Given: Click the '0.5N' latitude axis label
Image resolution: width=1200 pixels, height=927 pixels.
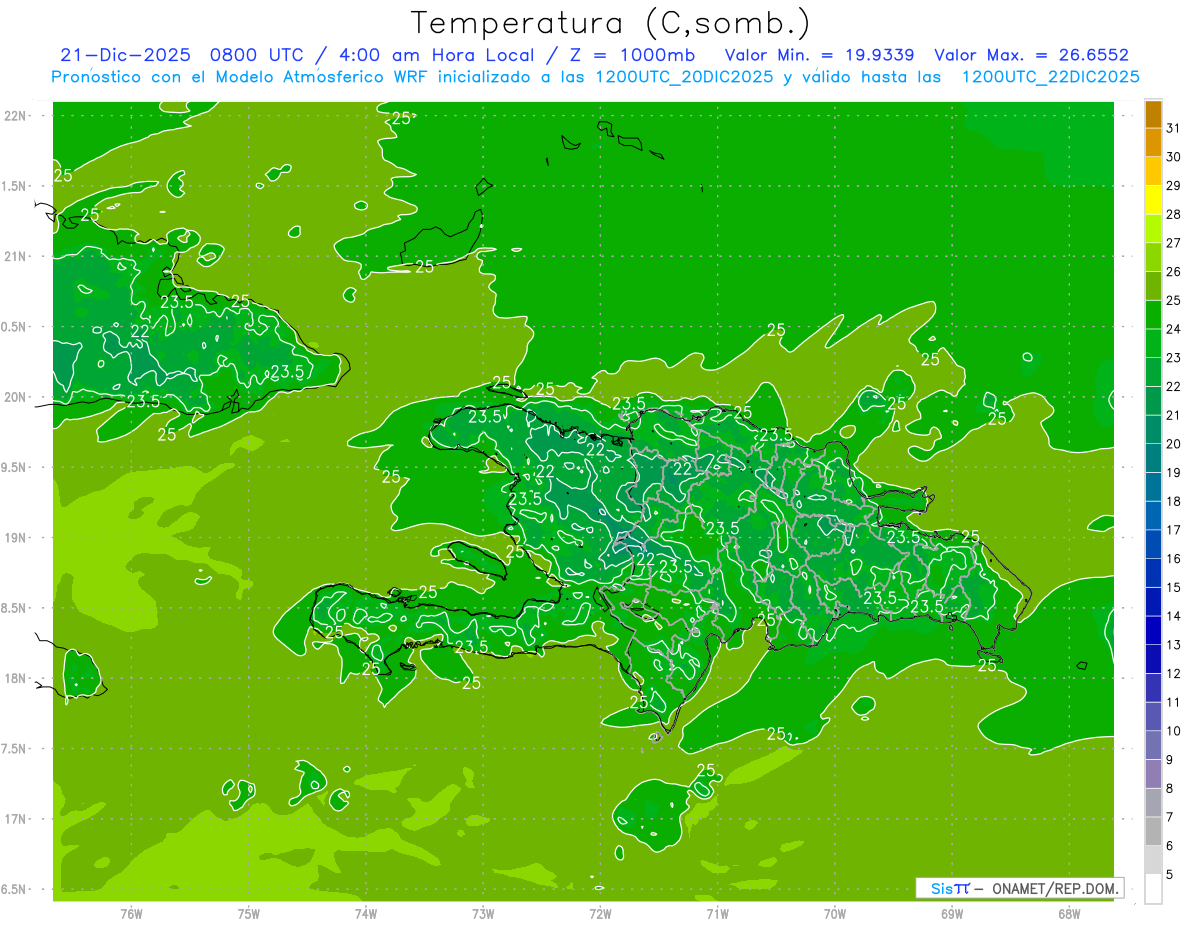Looking at the screenshot, I should tap(14, 327).
